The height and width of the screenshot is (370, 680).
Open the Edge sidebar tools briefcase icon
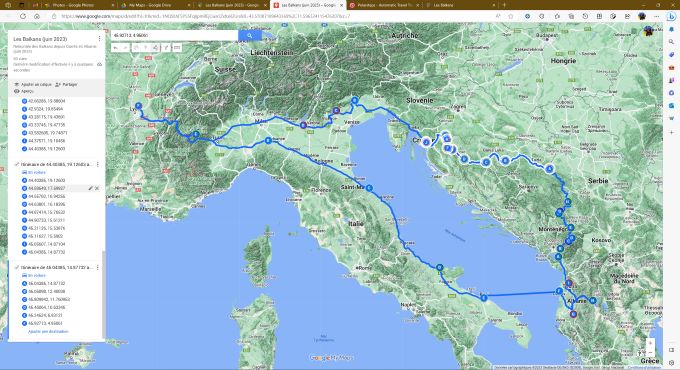(671, 68)
